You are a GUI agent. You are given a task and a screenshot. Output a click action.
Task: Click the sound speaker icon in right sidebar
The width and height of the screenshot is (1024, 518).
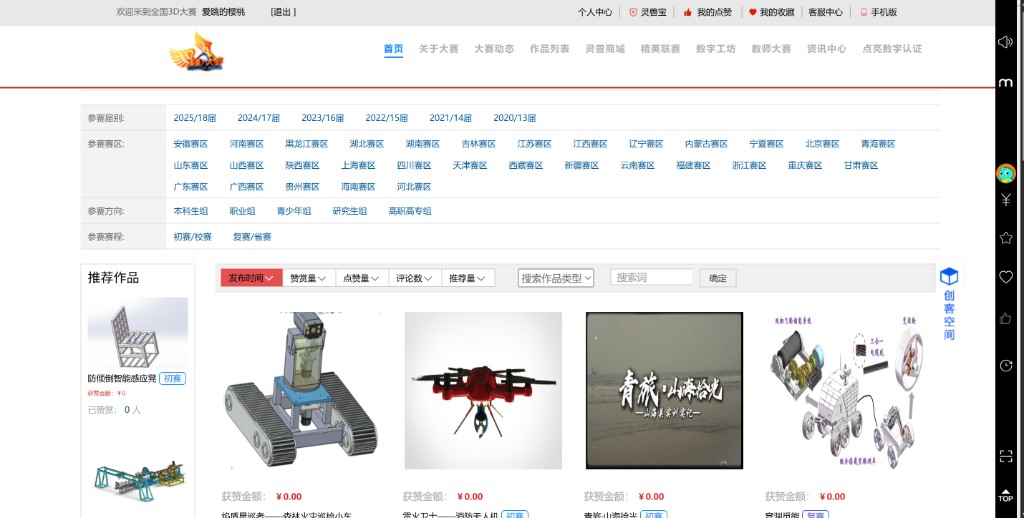click(x=1006, y=42)
